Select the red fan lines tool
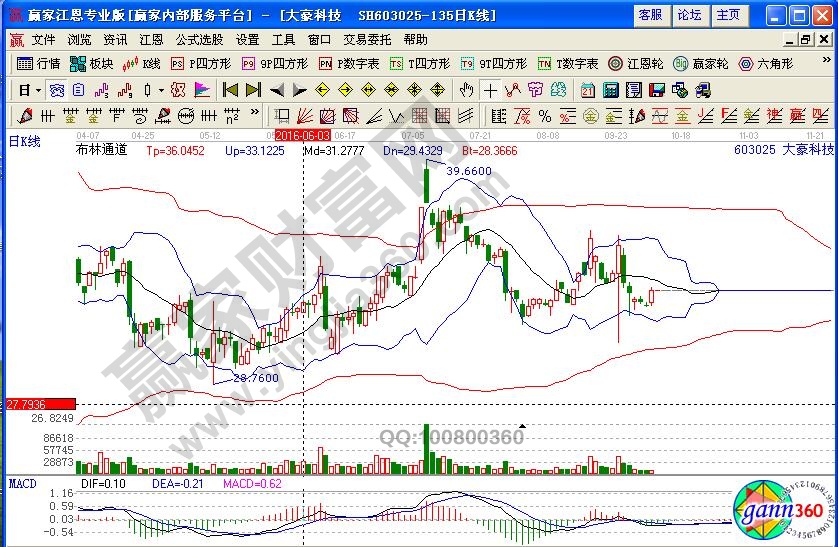838x547 pixels. tap(305, 116)
